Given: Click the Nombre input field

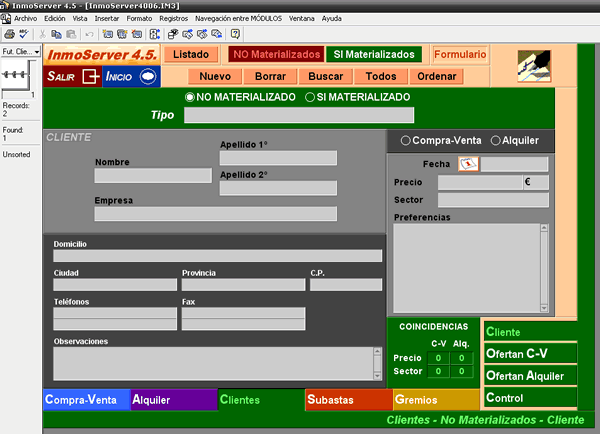Looking at the screenshot, I should [153, 176].
